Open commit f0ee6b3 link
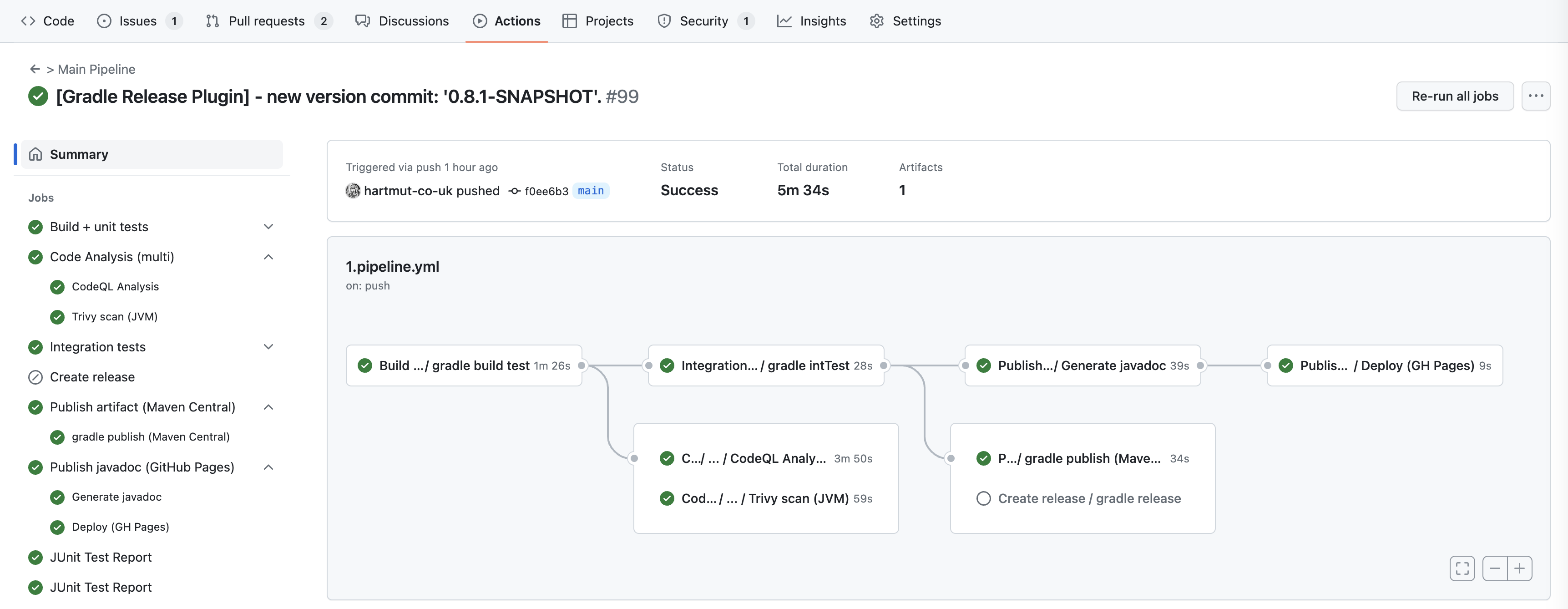Viewport: 1568px width, 609px height. pos(546,191)
